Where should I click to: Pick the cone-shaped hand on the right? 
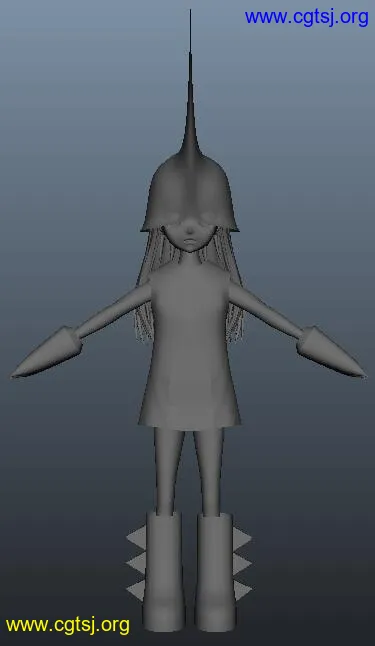click(x=331, y=352)
